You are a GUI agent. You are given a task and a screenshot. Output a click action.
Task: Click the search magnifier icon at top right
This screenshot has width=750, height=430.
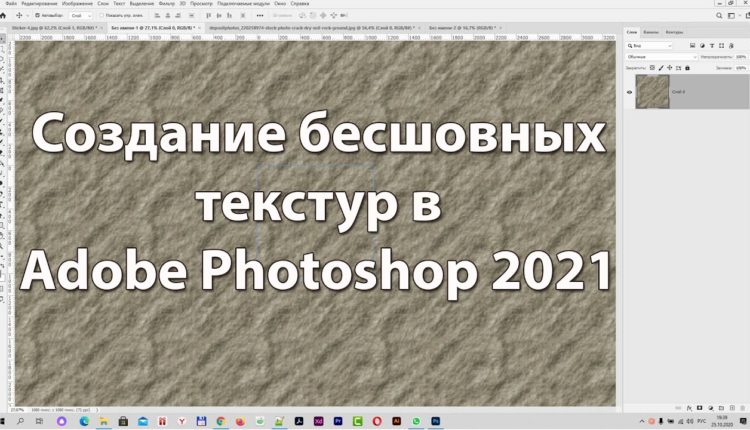point(719,16)
